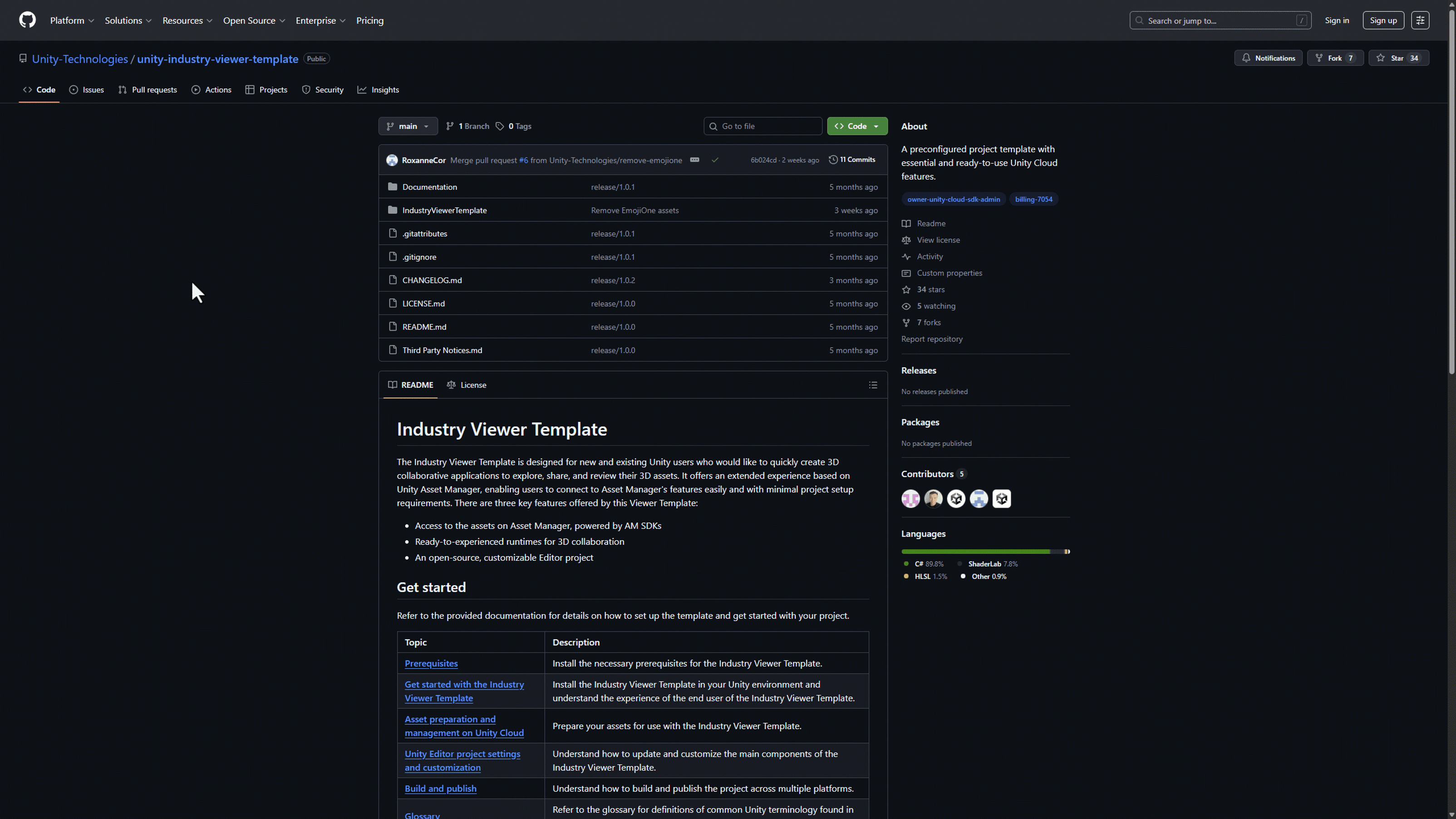Click the C# segment of languages bar
This screenshot has height=819, width=1456.
[x=975, y=552]
